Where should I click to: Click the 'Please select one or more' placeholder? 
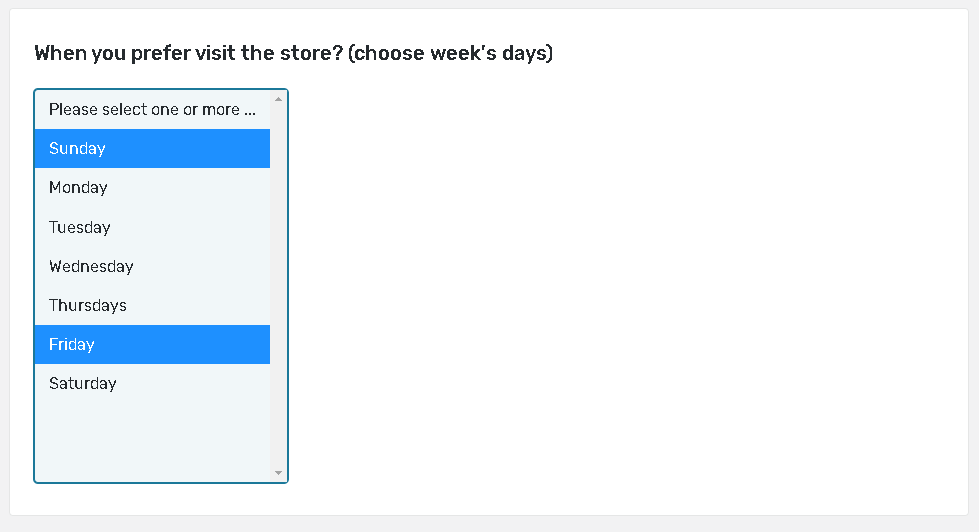pyautogui.click(x=152, y=110)
